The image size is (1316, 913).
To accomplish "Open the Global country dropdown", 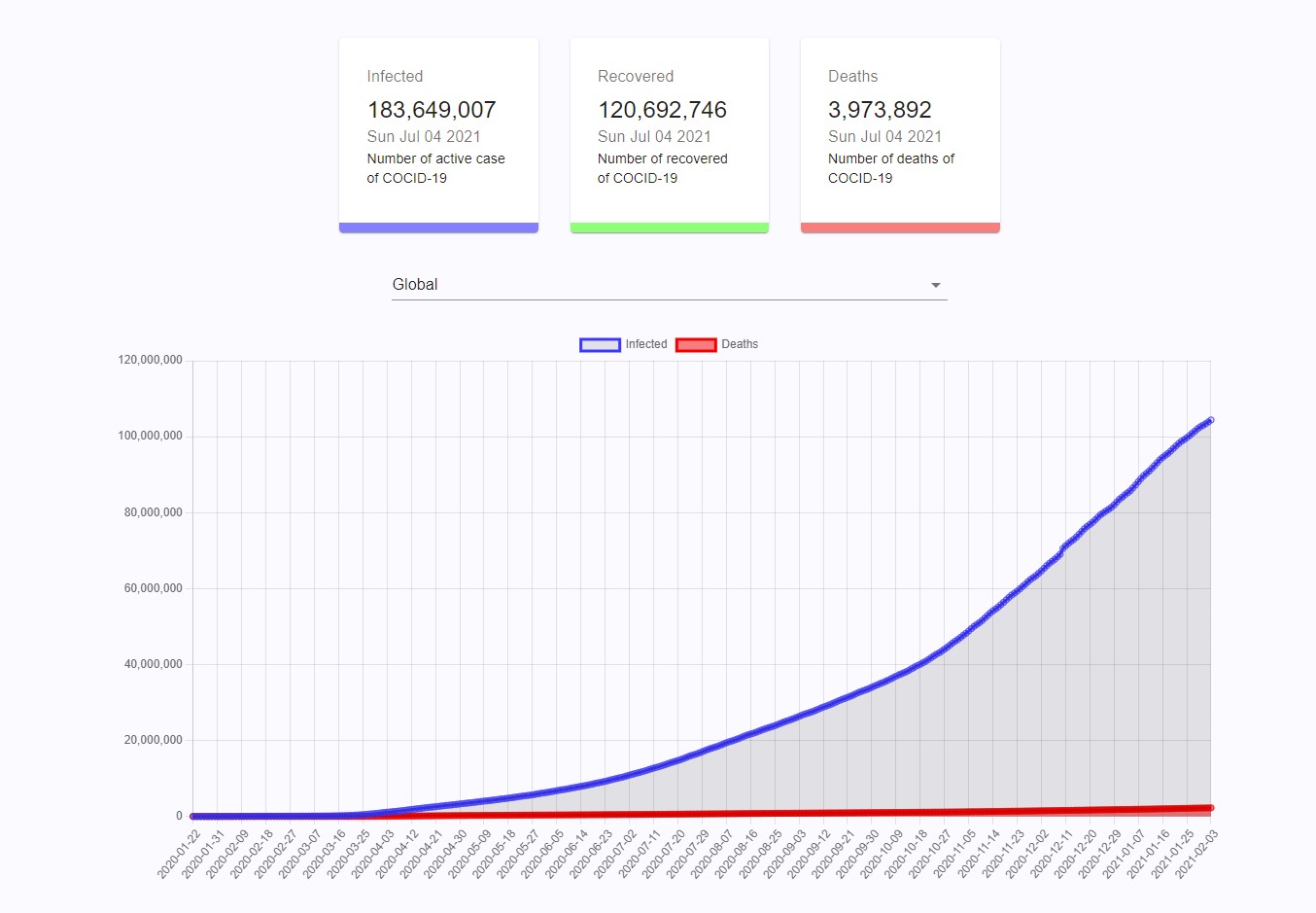I will click(669, 285).
